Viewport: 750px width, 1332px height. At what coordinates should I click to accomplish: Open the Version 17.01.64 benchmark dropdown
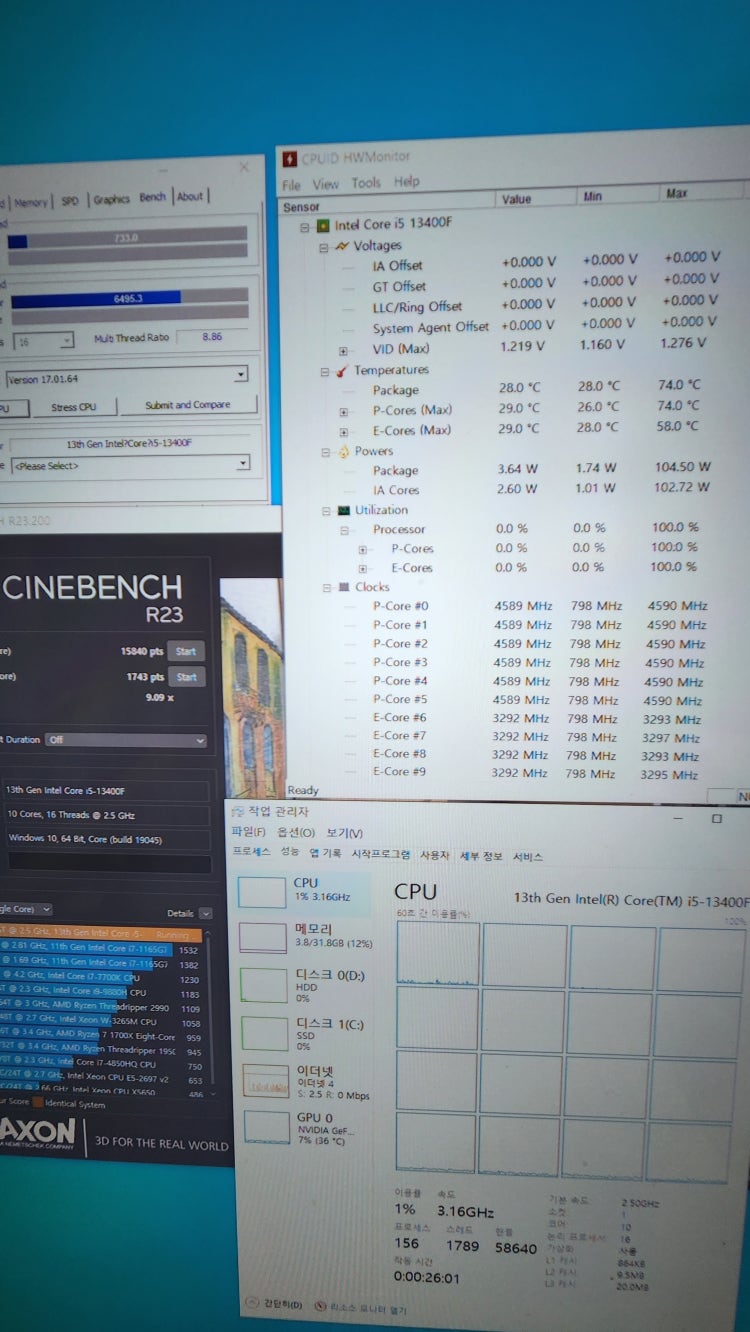click(x=126, y=378)
